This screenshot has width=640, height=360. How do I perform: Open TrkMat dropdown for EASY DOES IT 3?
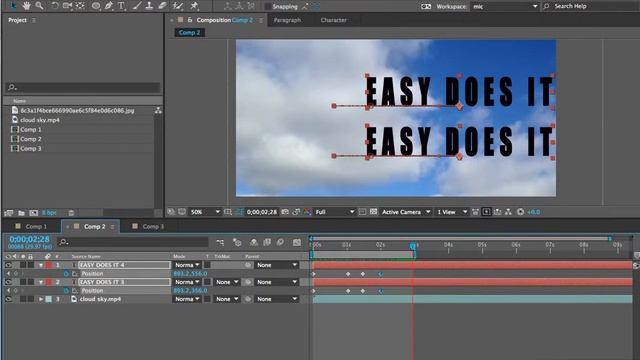227,282
